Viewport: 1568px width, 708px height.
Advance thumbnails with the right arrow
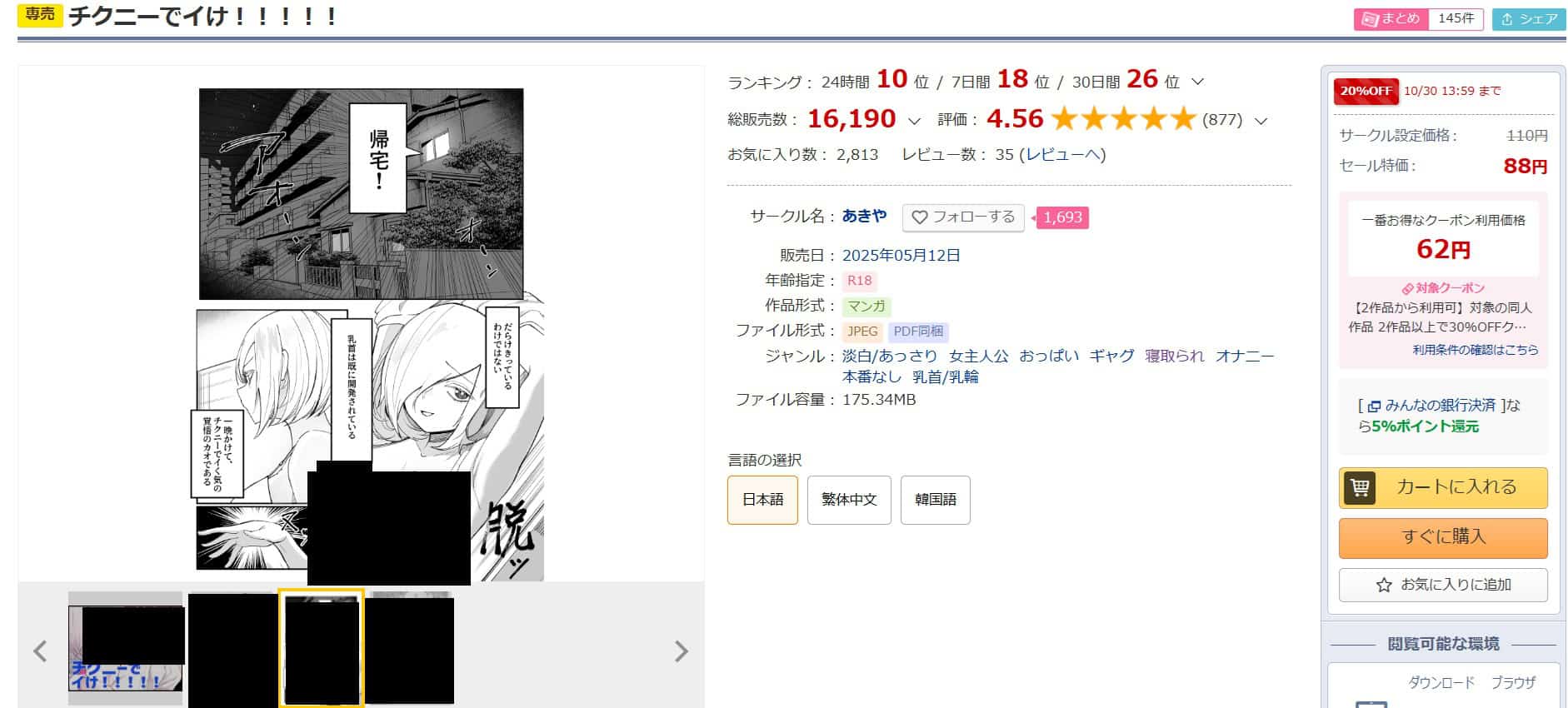pos(681,651)
